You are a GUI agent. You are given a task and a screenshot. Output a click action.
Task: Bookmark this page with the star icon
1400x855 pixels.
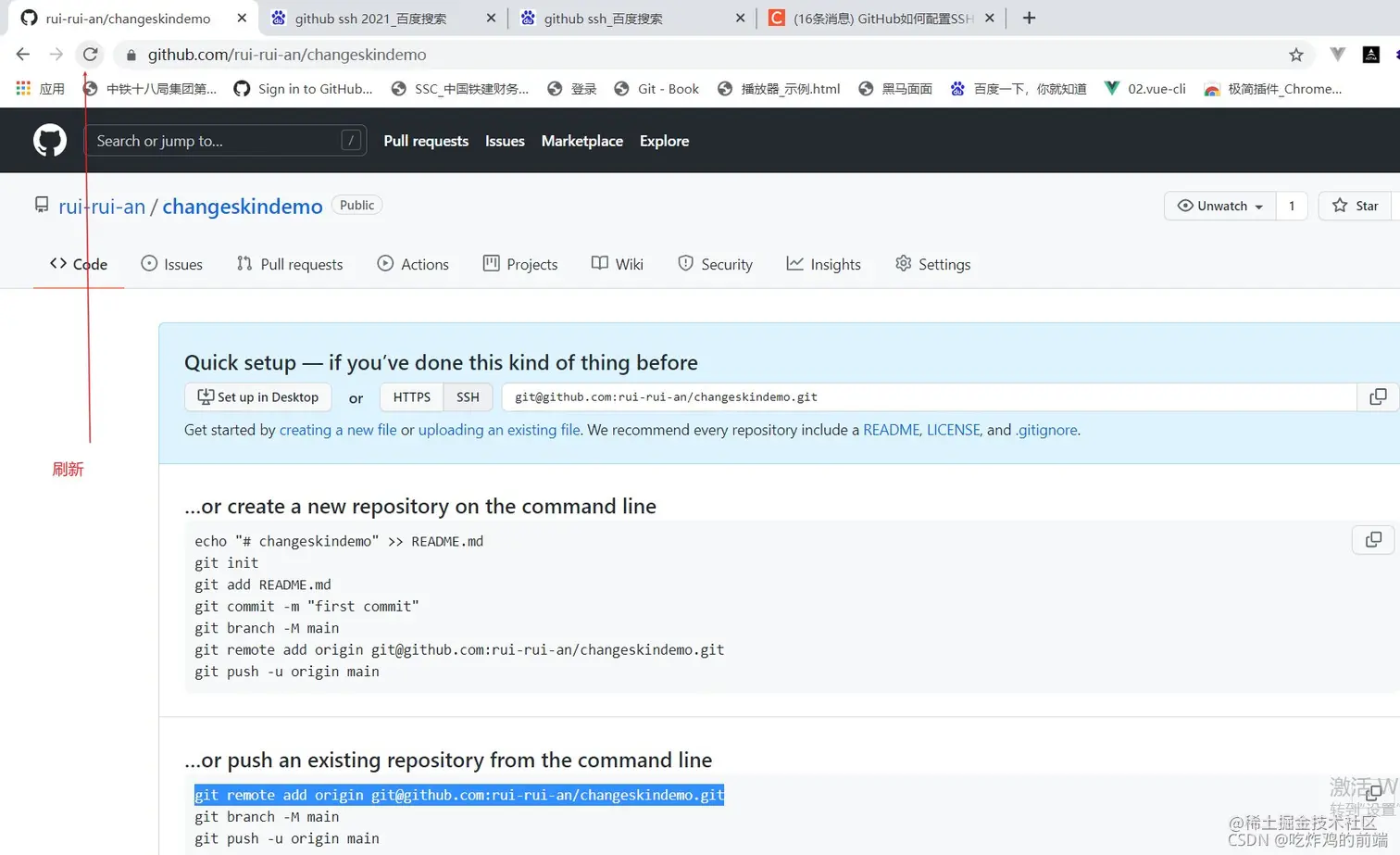1296,55
